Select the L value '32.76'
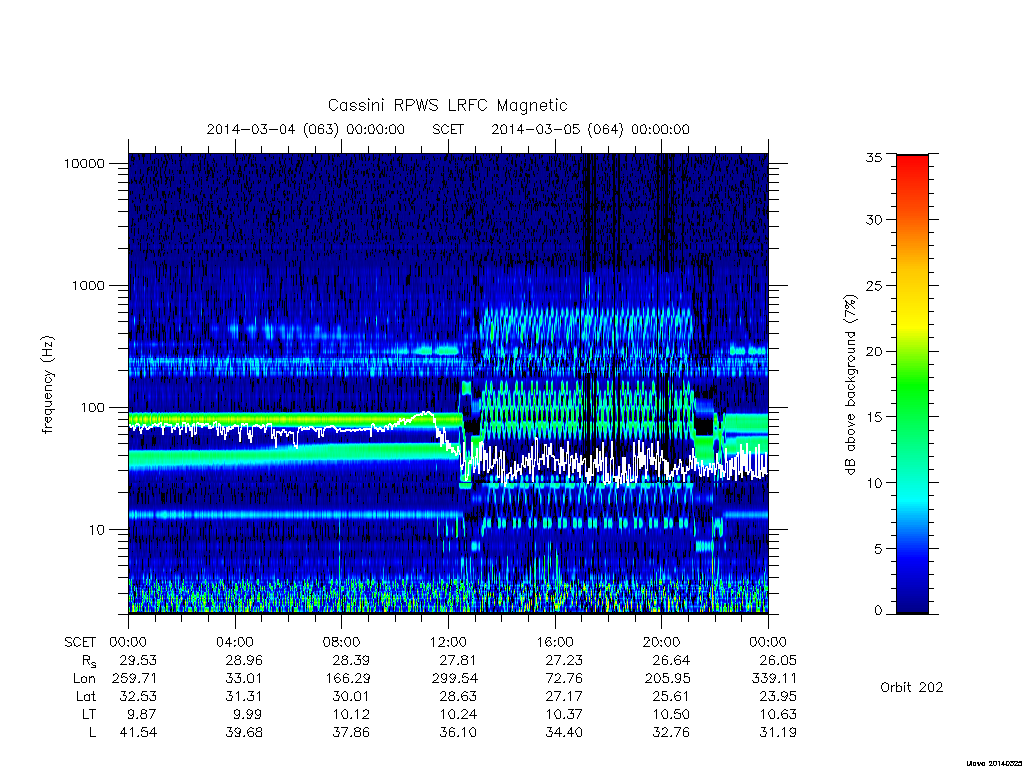This screenshot has width=1024, height=768. click(671, 733)
